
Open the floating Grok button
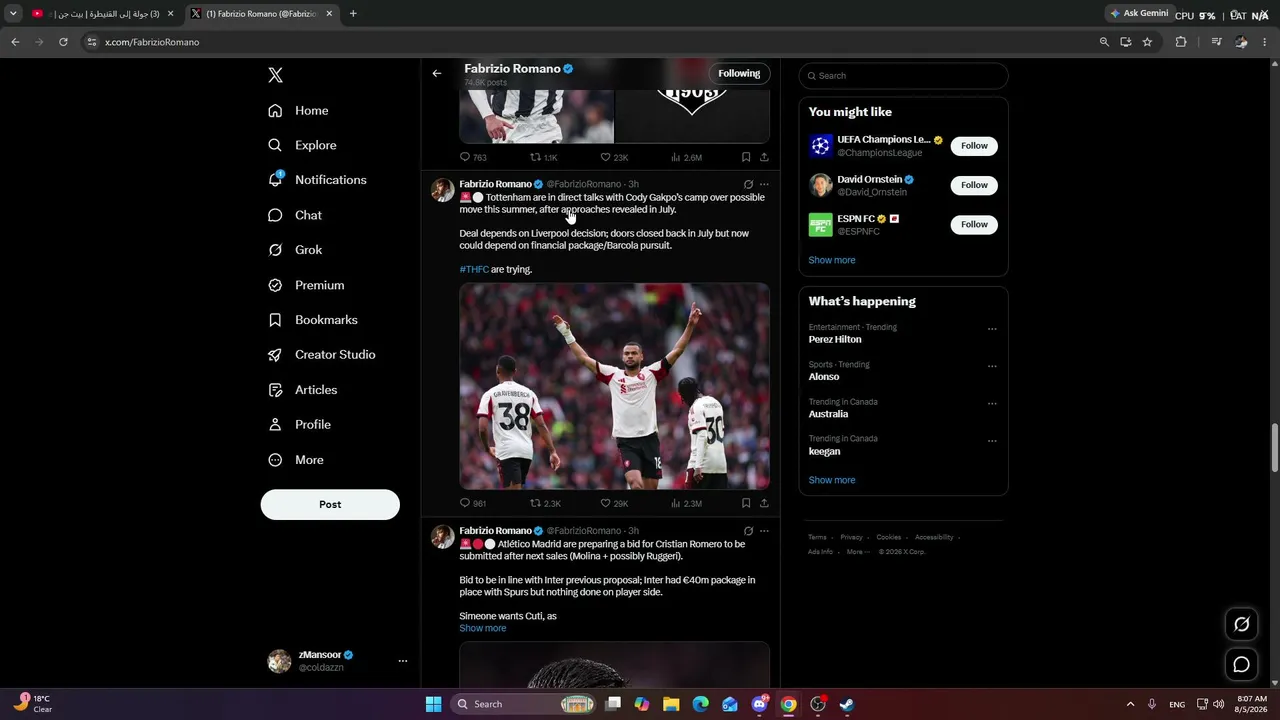pos(1242,624)
